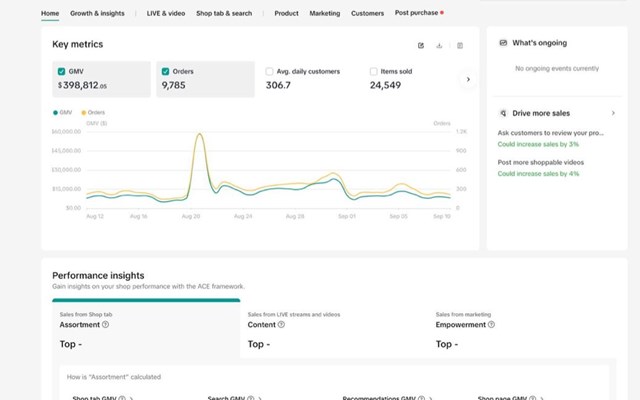Click the Sep 01 axis label
Screen dimensions: 640x400
coord(347,216)
